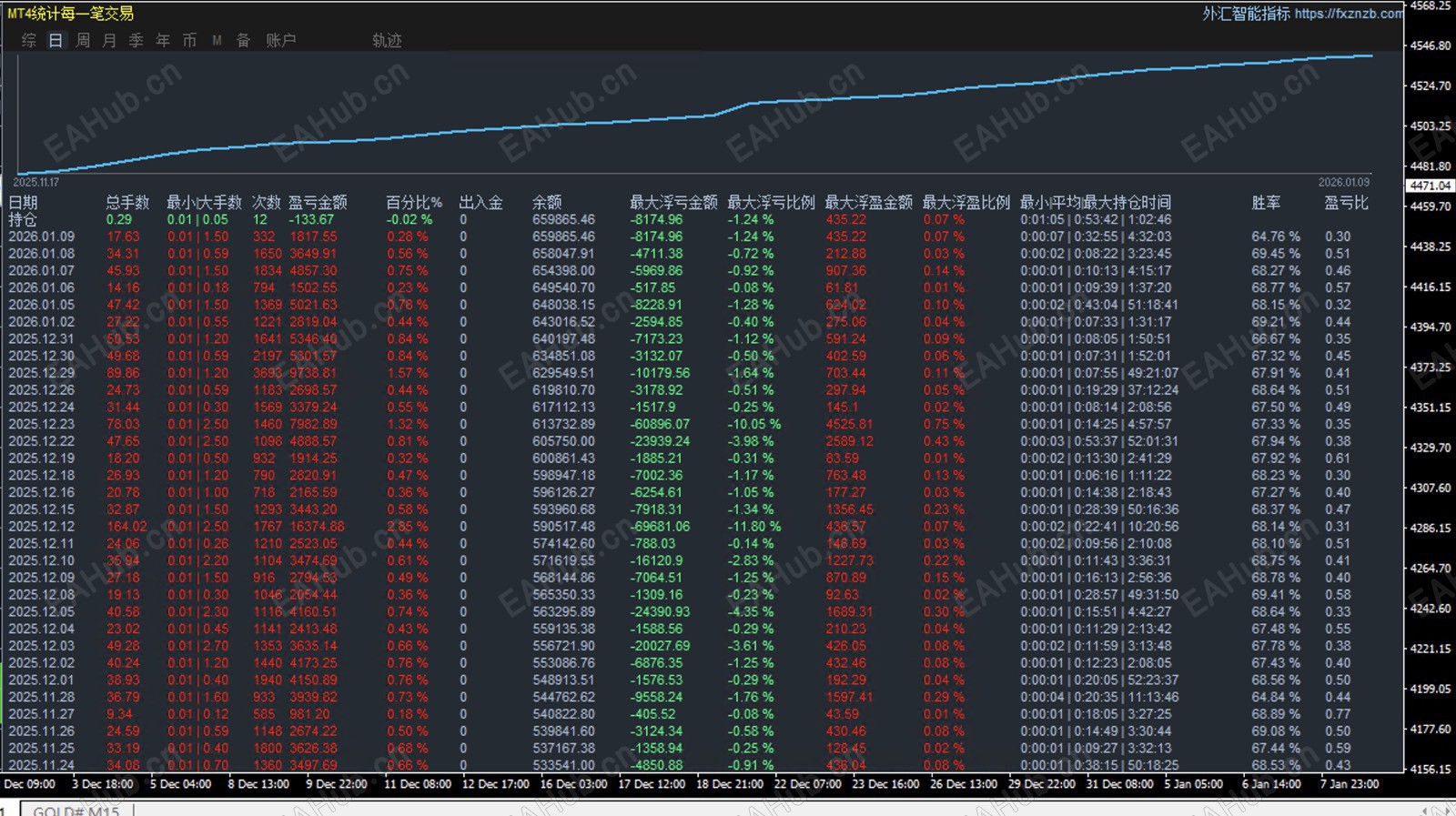
Task: Click max floating loss ratio -11.80 %
Action: [x=753, y=527]
